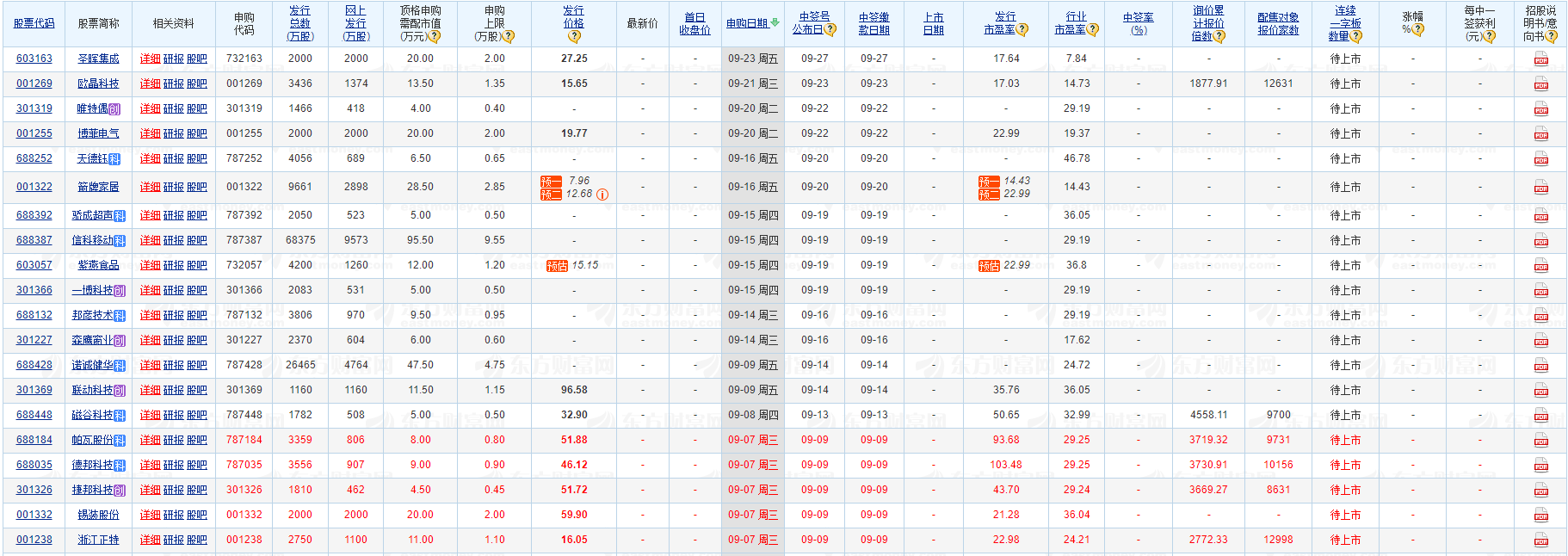The width and height of the screenshot is (1568, 556).
Task: Click help icon beside 行业市盈率 header
Action: click(1093, 29)
